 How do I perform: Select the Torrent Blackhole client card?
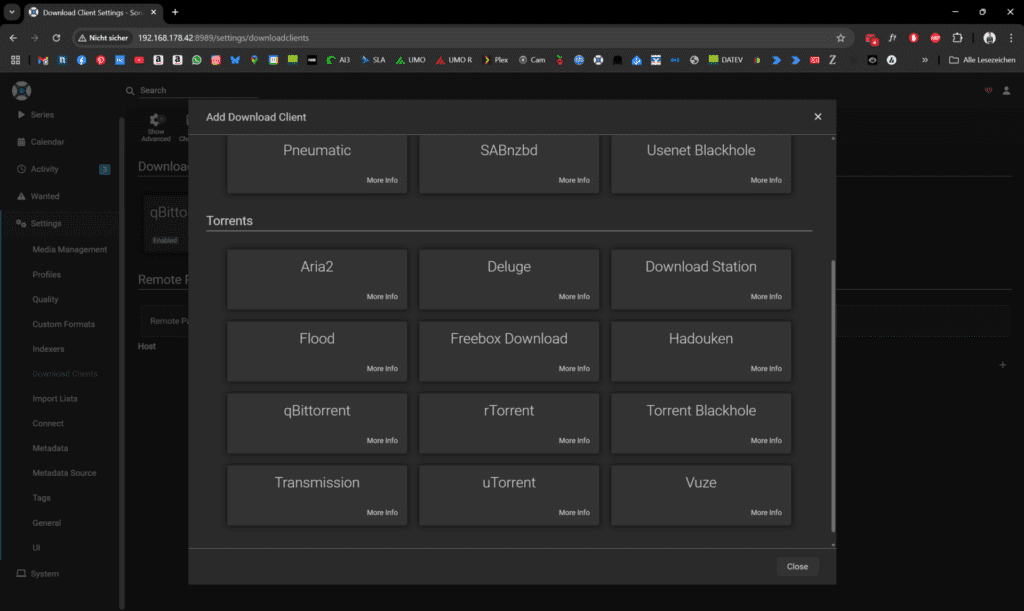(701, 422)
